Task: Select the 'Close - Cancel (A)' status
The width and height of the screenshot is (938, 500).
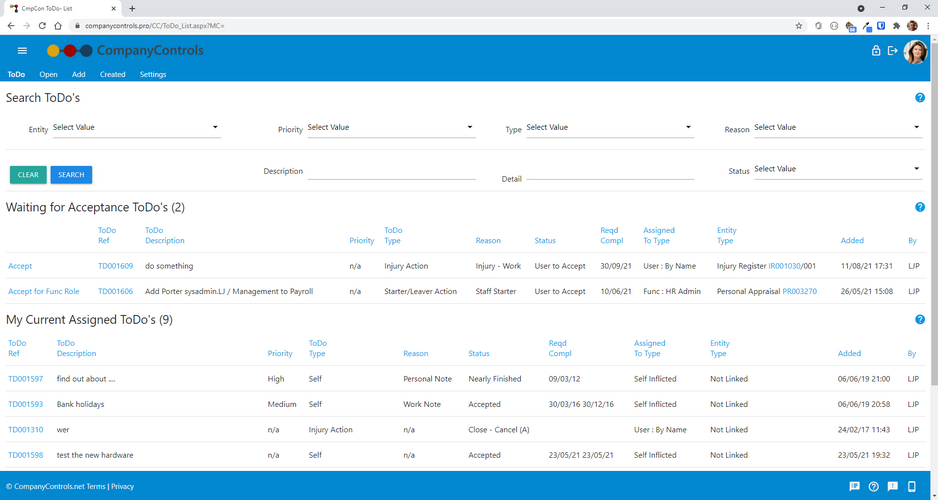Action: pos(499,429)
